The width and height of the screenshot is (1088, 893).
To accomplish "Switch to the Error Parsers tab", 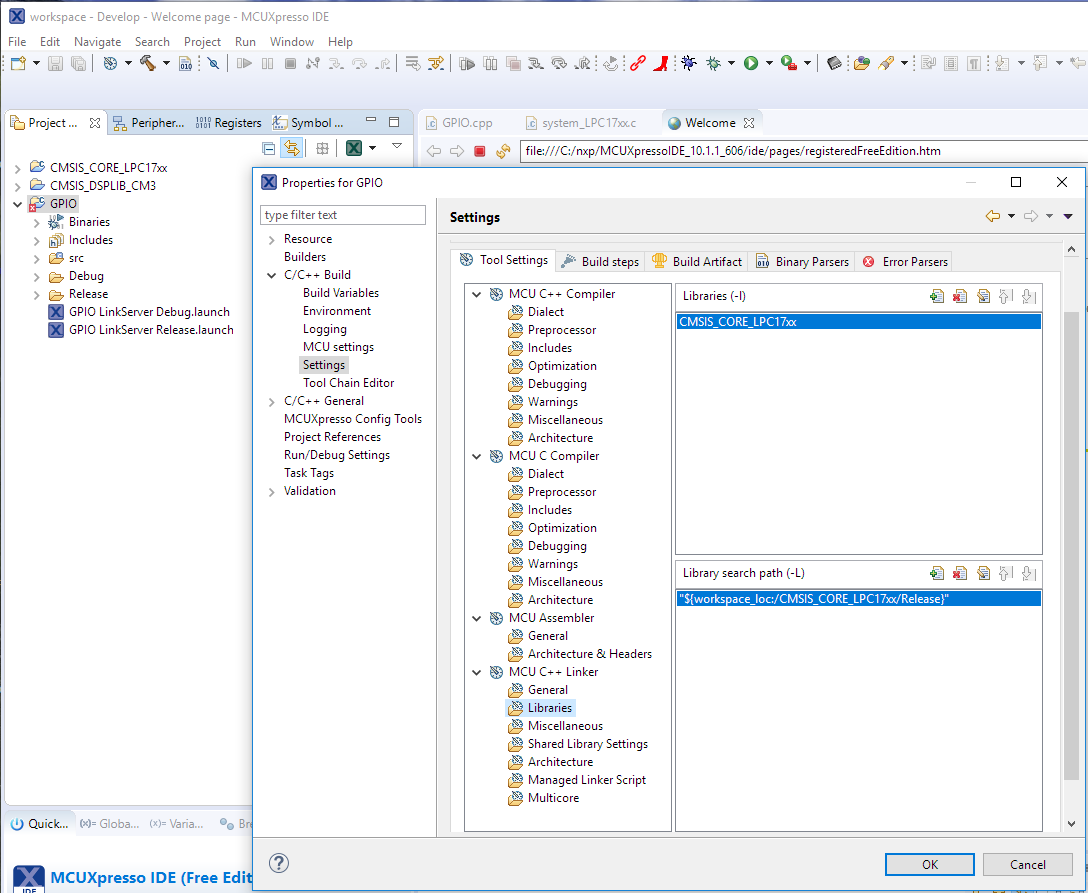I will pos(905,262).
